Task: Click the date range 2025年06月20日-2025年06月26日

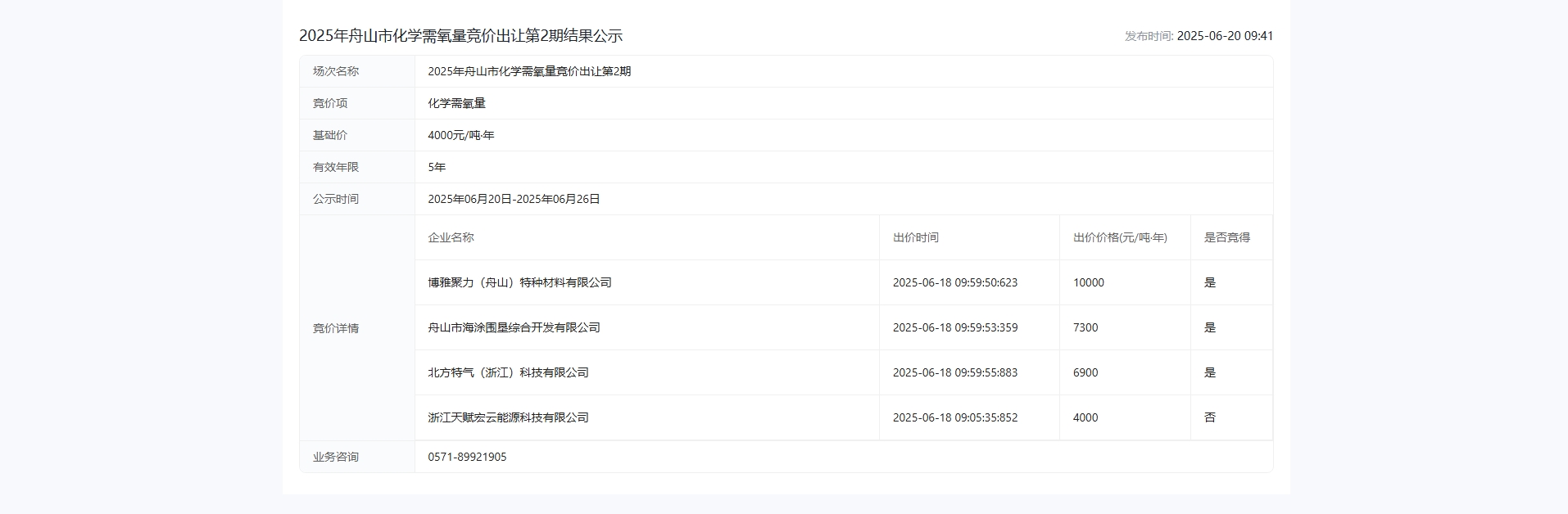Action: tap(514, 199)
